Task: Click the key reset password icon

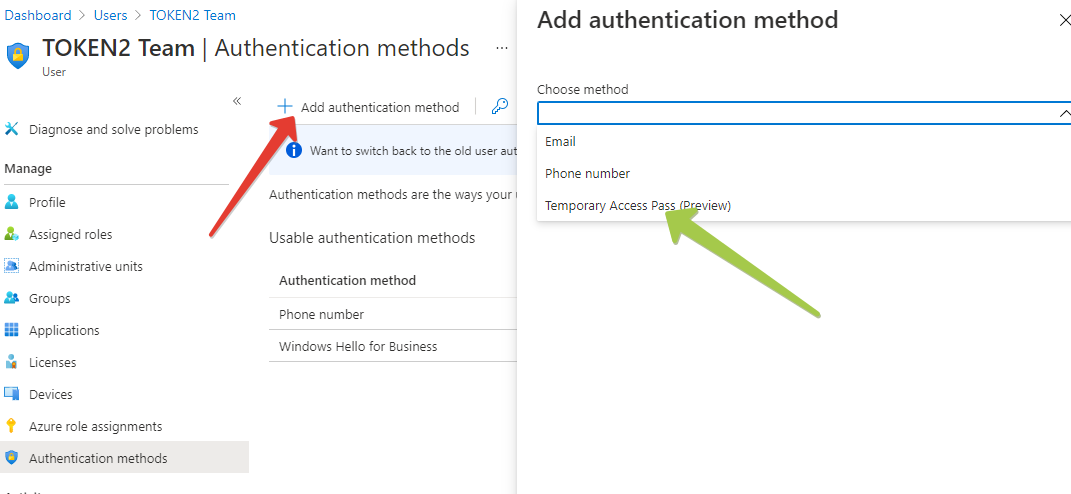Action: click(x=500, y=107)
